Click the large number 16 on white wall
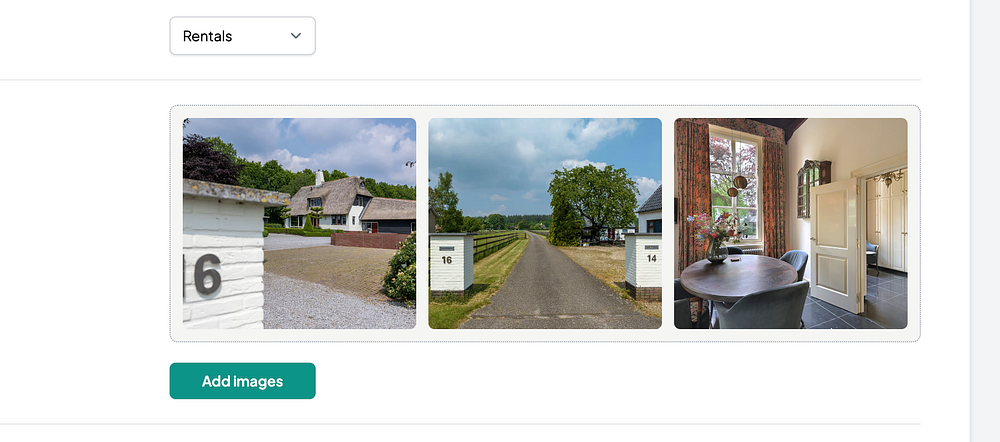The image size is (1000, 442). click(203, 275)
